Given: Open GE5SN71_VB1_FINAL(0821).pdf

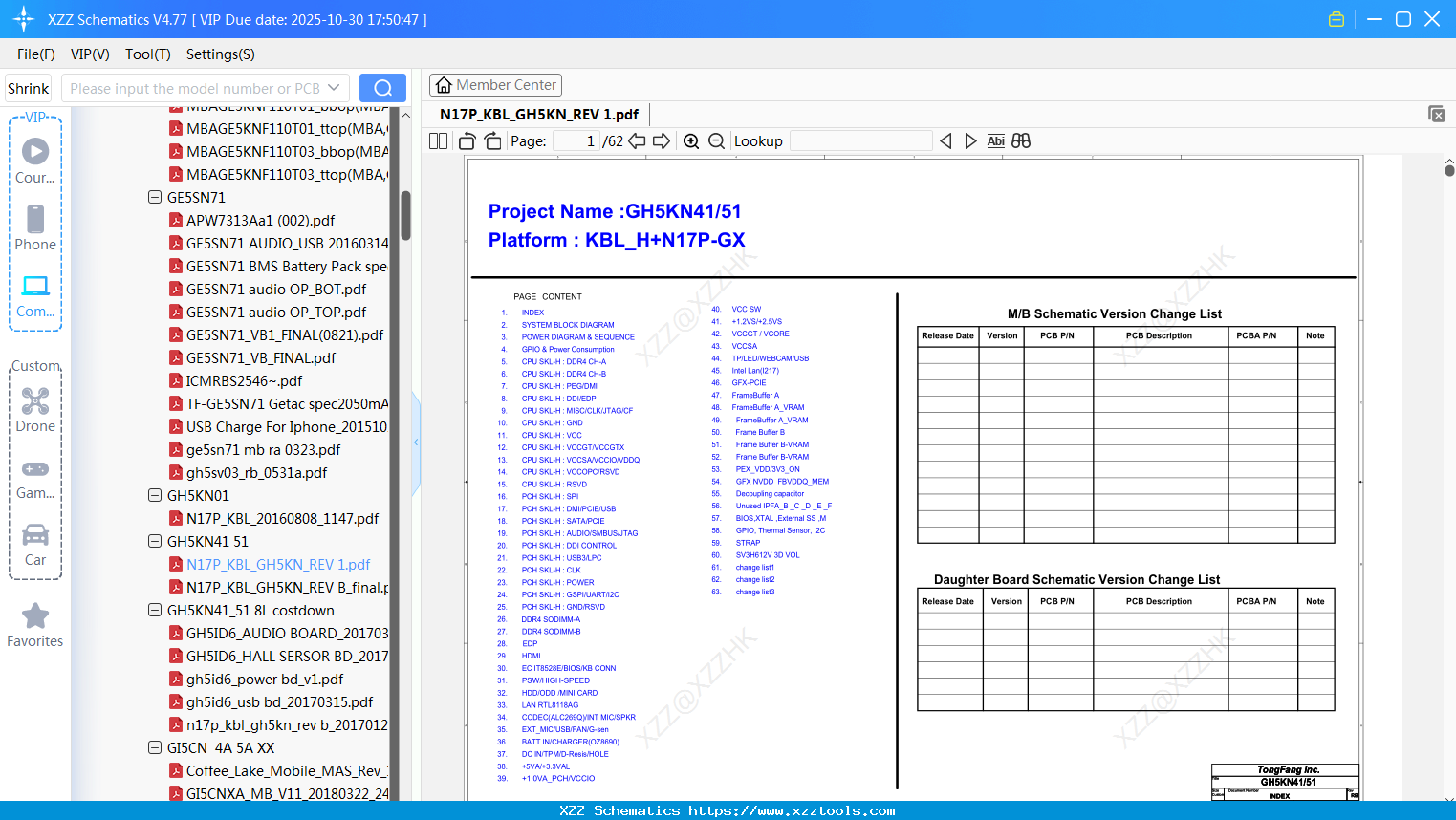Looking at the screenshot, I should coord(285,334).
